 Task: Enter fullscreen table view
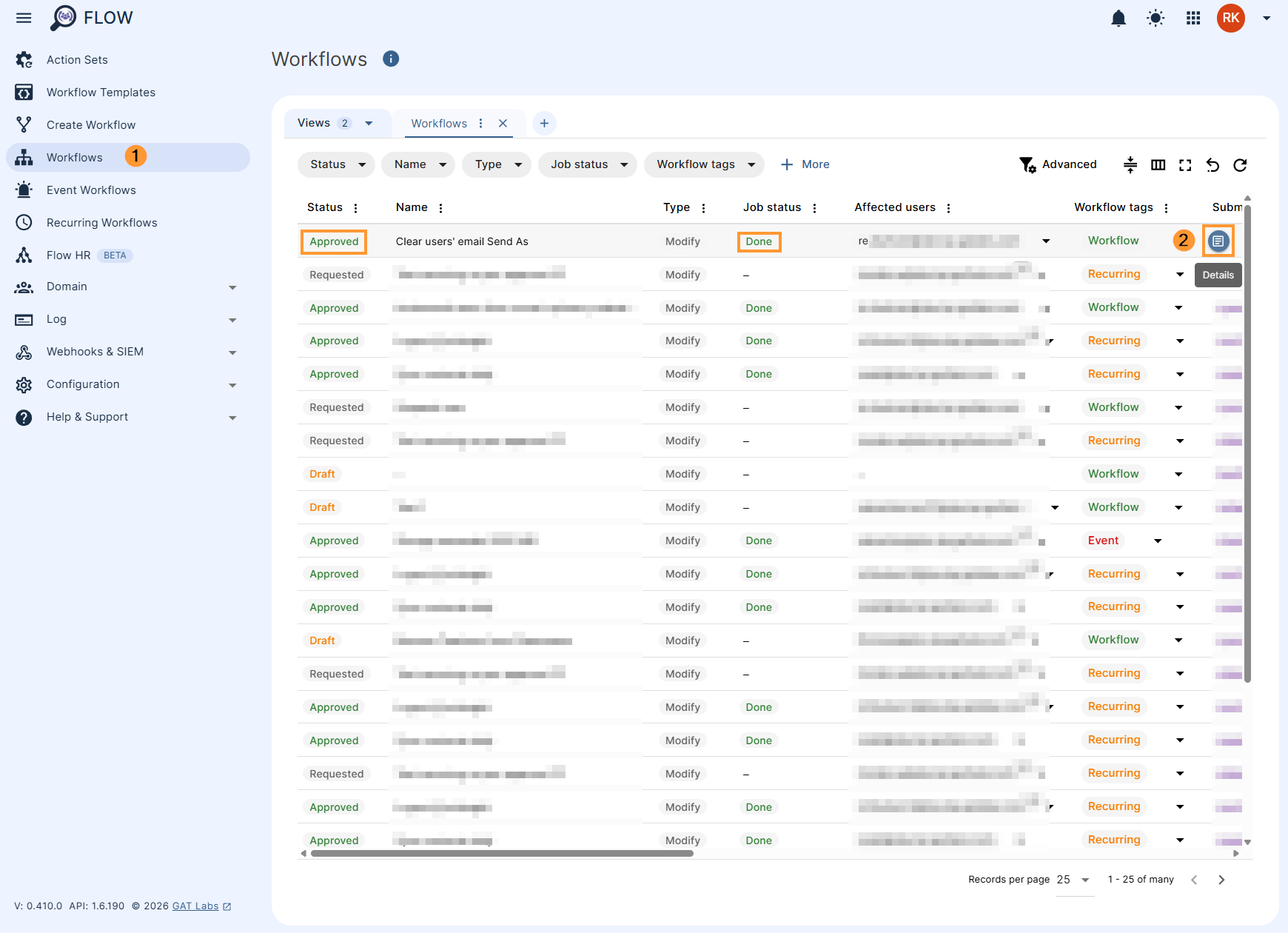pos(1185,165)
